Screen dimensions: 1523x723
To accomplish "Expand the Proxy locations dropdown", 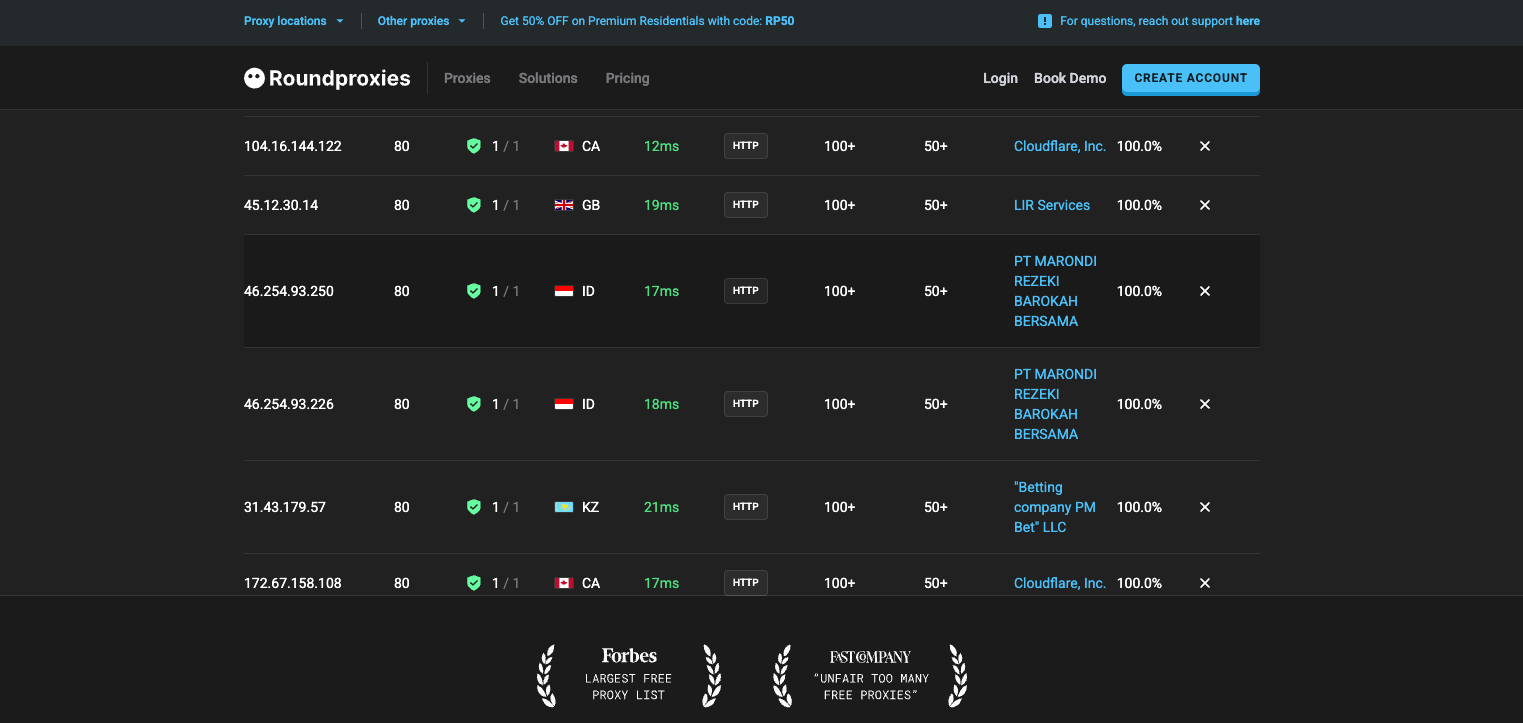I will click(x=293, y=21).
